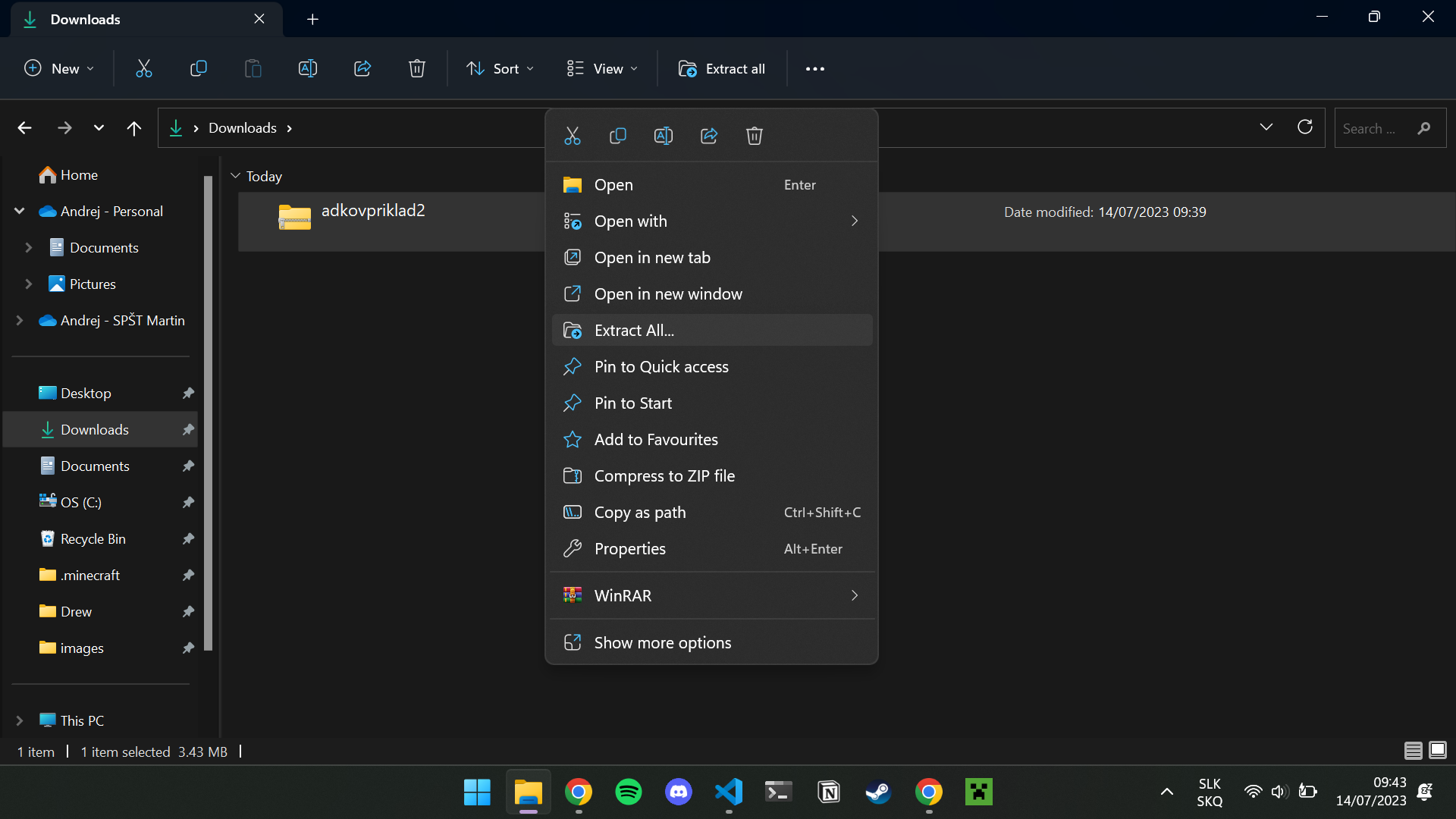Viewport: 1456px width, 819px height.
Task: Close the Downloads tab
Action: [x=259, y=19]
